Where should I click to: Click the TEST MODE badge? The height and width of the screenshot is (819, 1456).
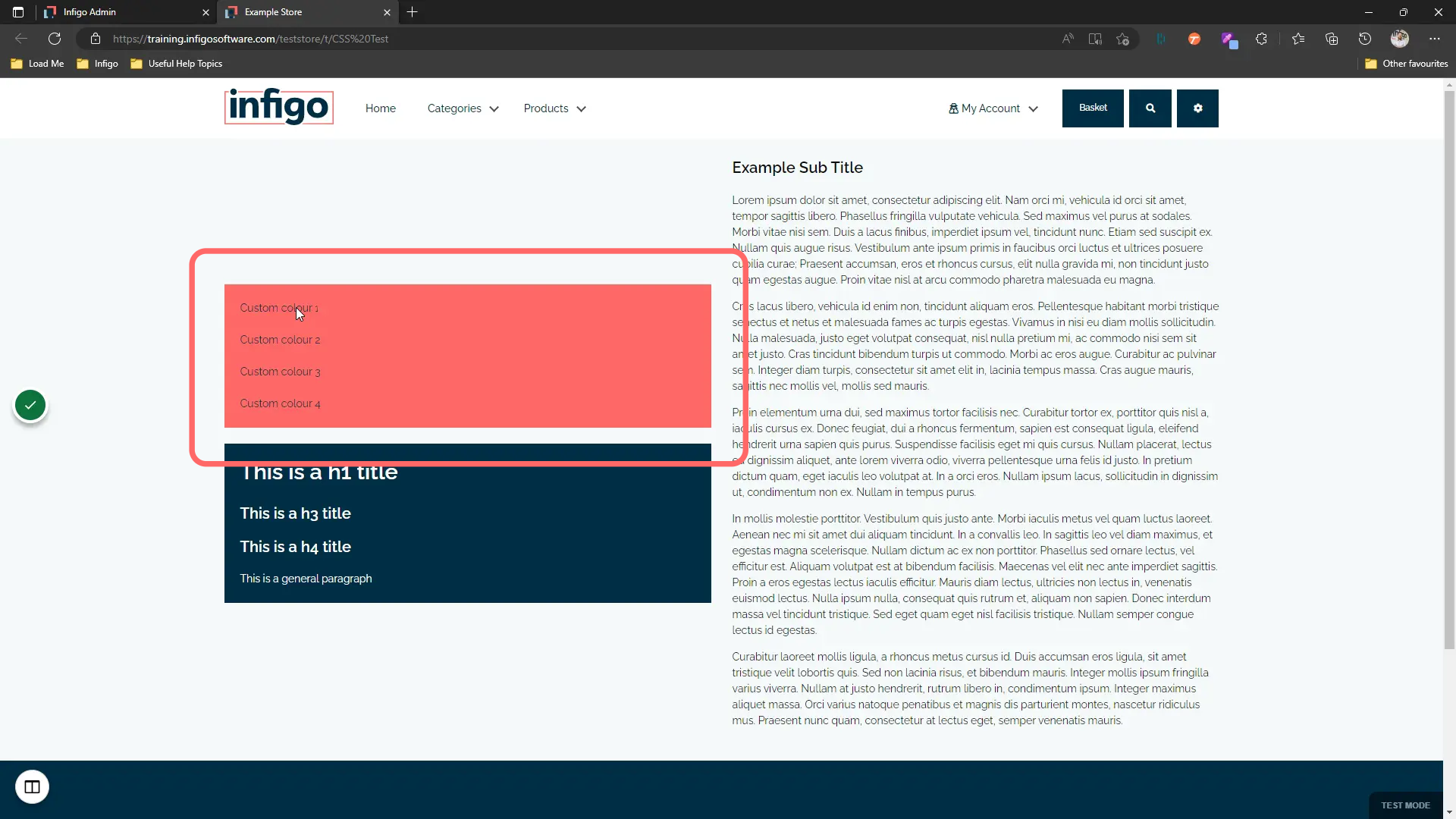click(1405, 805)
